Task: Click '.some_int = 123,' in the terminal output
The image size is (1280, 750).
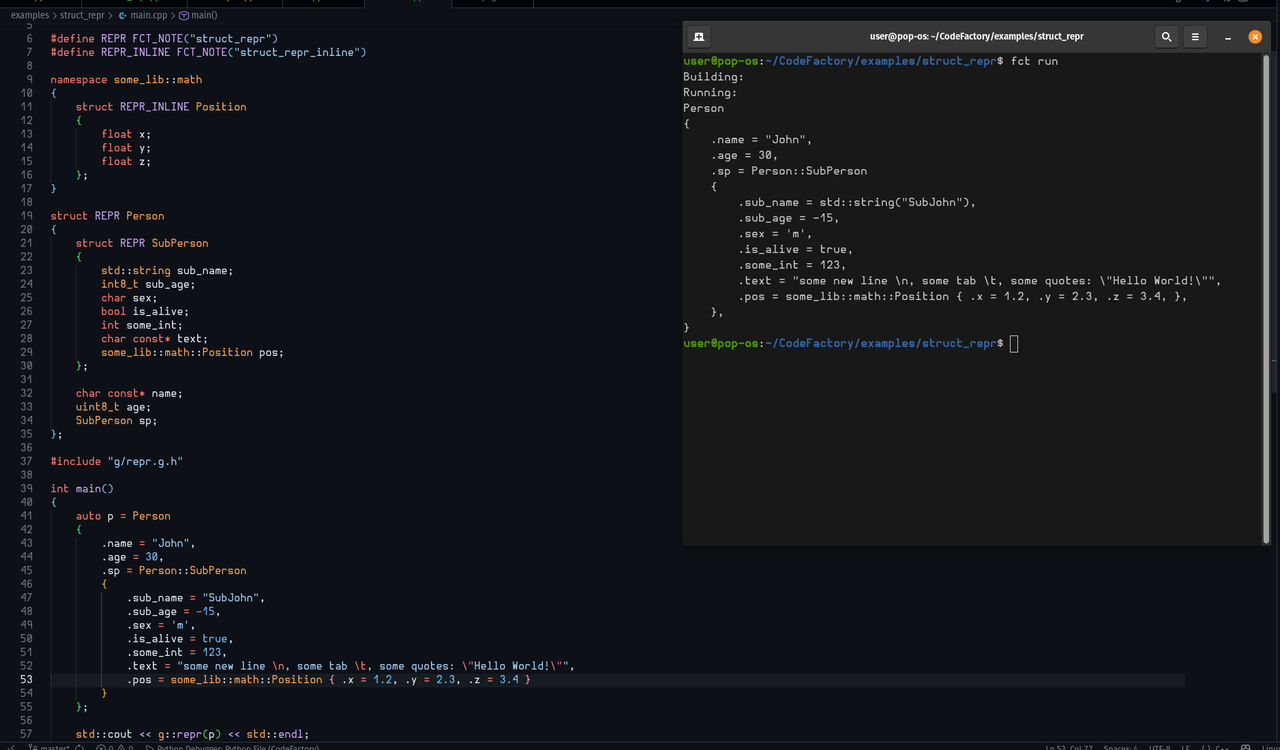Action: tap(793, 265)
